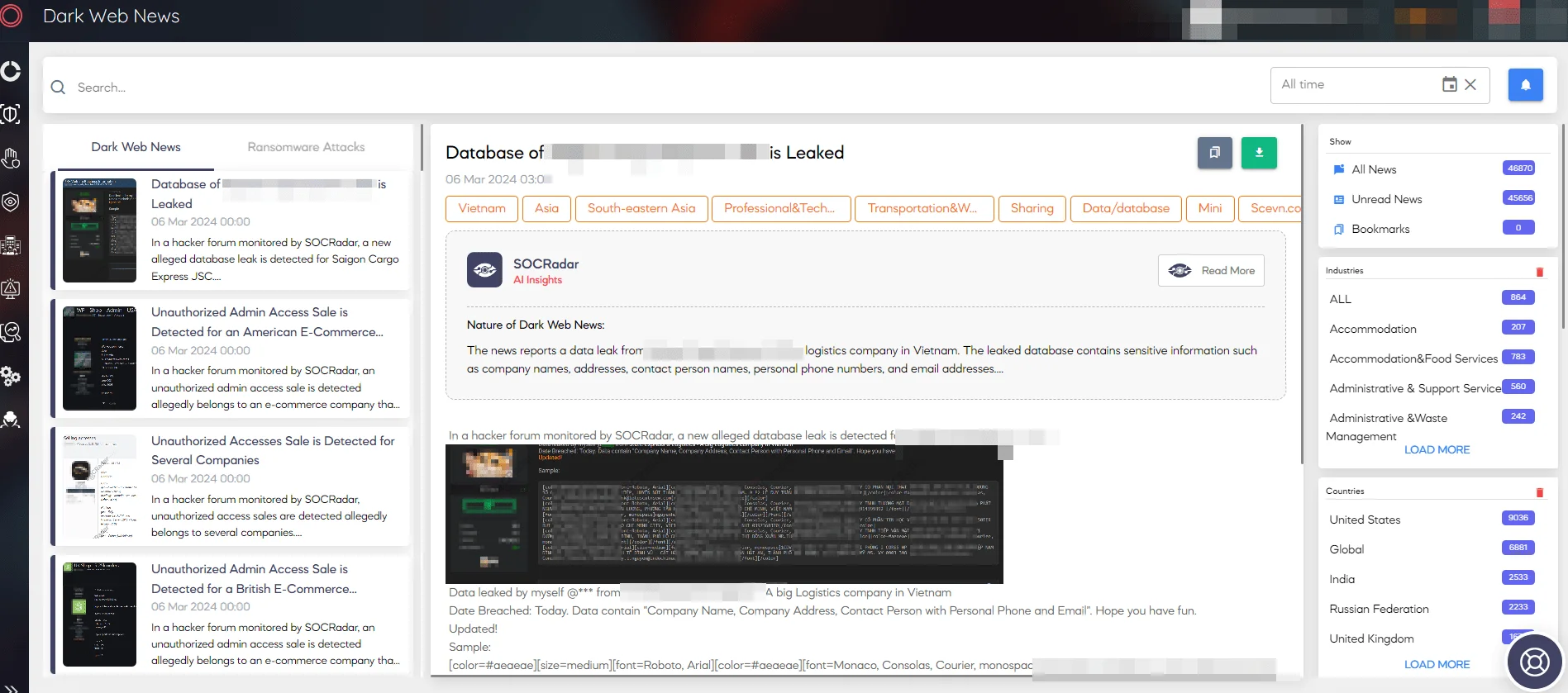This screenshot has height=693, width=1568.
Task: Clear the All time date filter
Action: 1470,84
